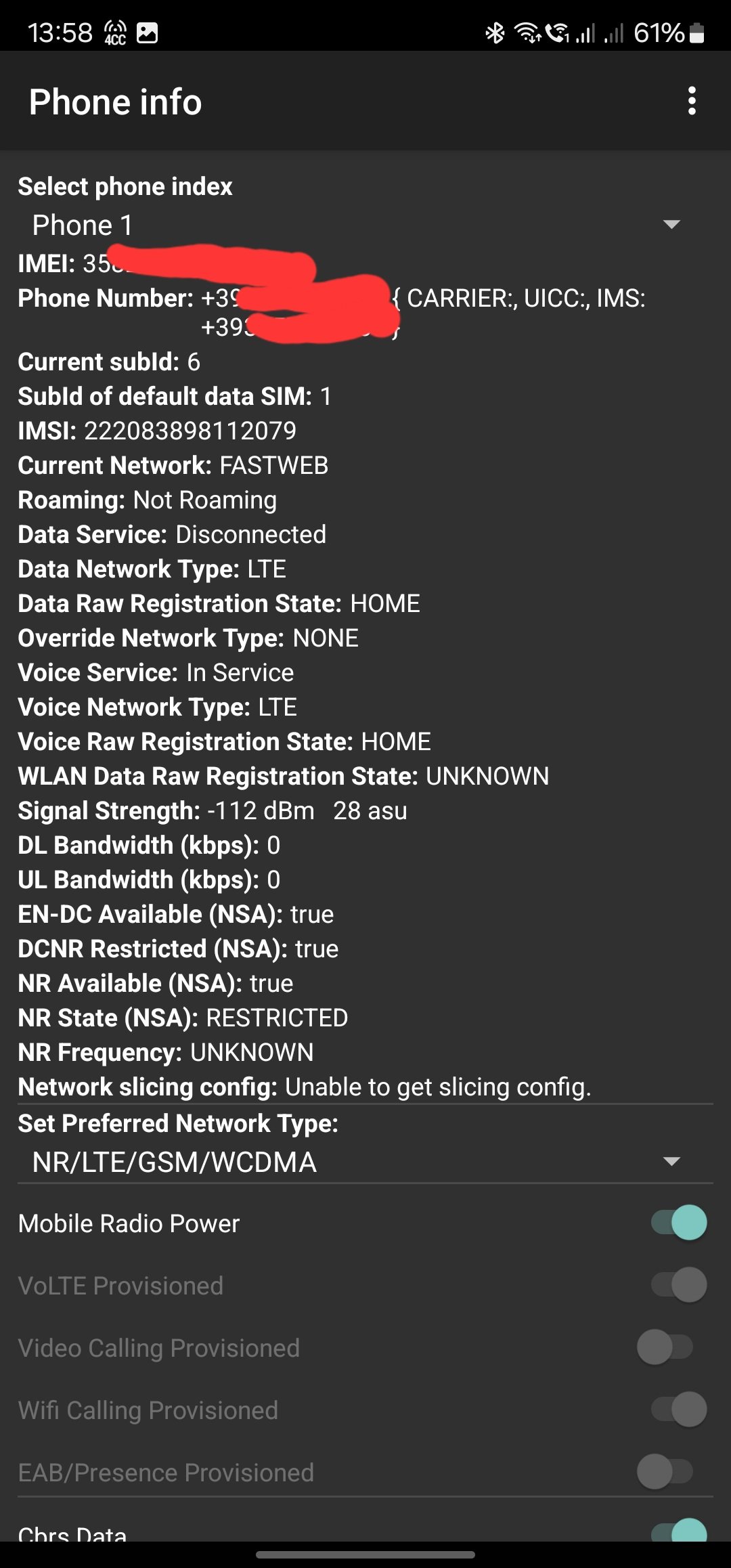Tap the first SIM signal bars icon
The width and height of the screenshot is (731, 1568).
point(585,32)
